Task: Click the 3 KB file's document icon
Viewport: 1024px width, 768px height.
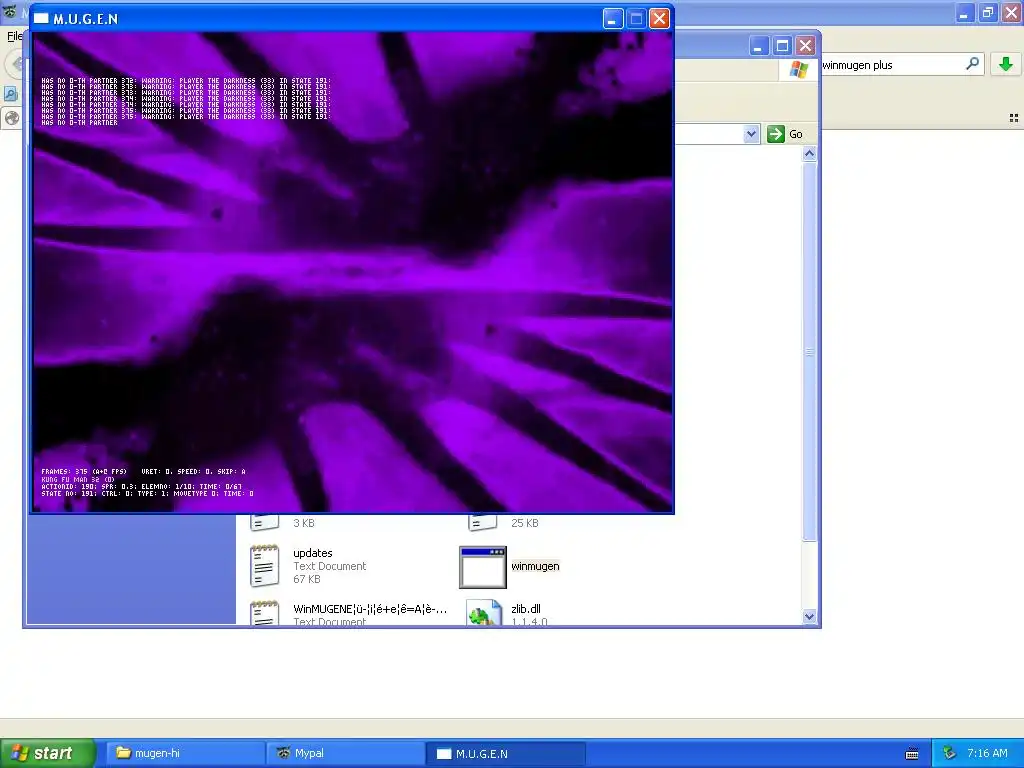Action: click(x=264, y=522)
